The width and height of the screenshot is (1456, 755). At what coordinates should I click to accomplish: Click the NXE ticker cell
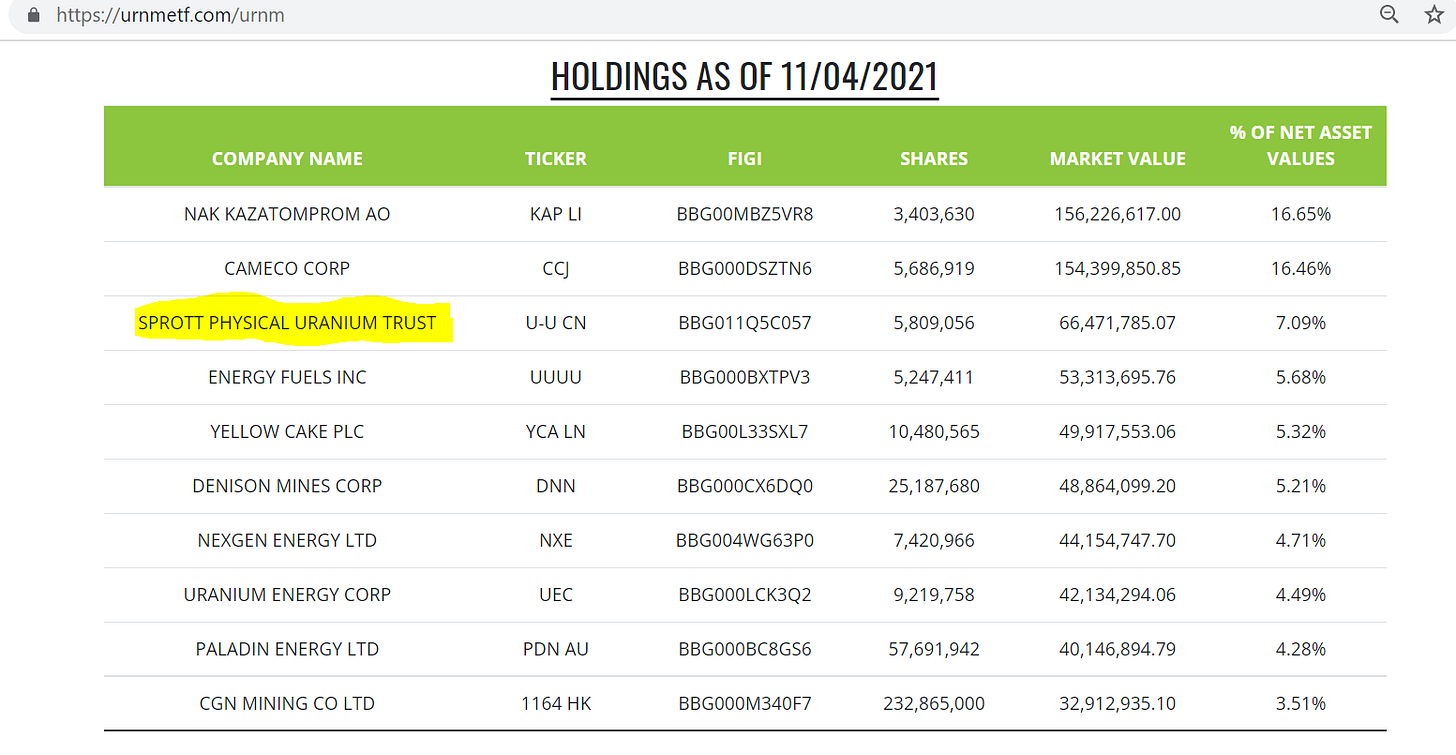556,540
